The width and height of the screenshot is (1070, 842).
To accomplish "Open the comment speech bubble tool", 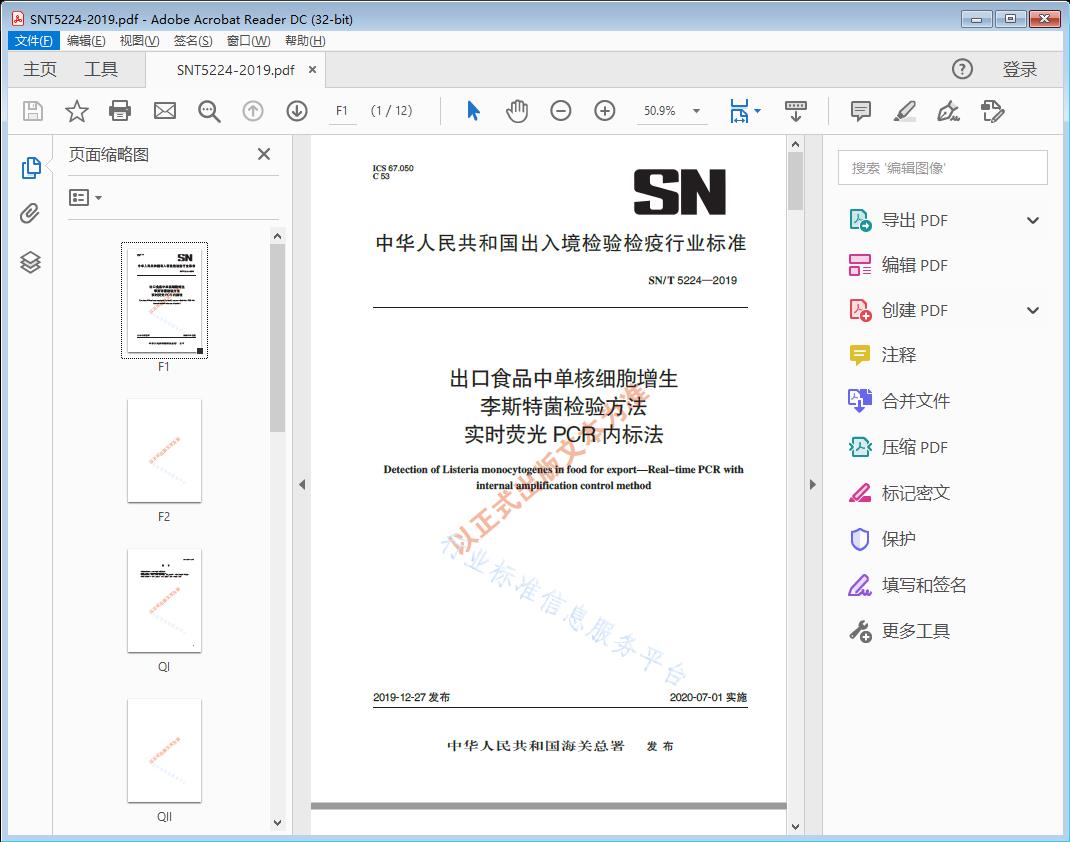I will (860, 111).
